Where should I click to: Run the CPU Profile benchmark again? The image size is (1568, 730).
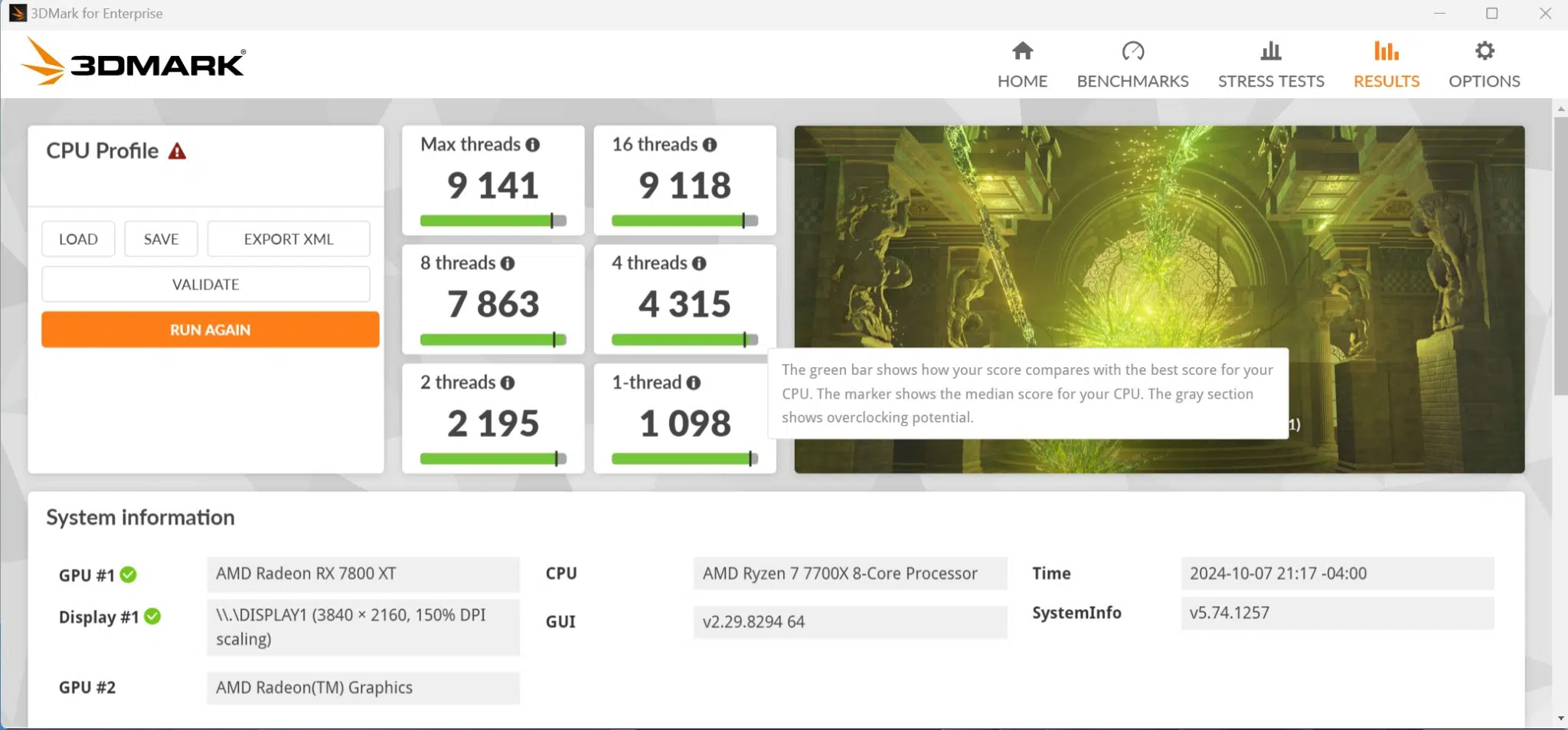(211, 330)
